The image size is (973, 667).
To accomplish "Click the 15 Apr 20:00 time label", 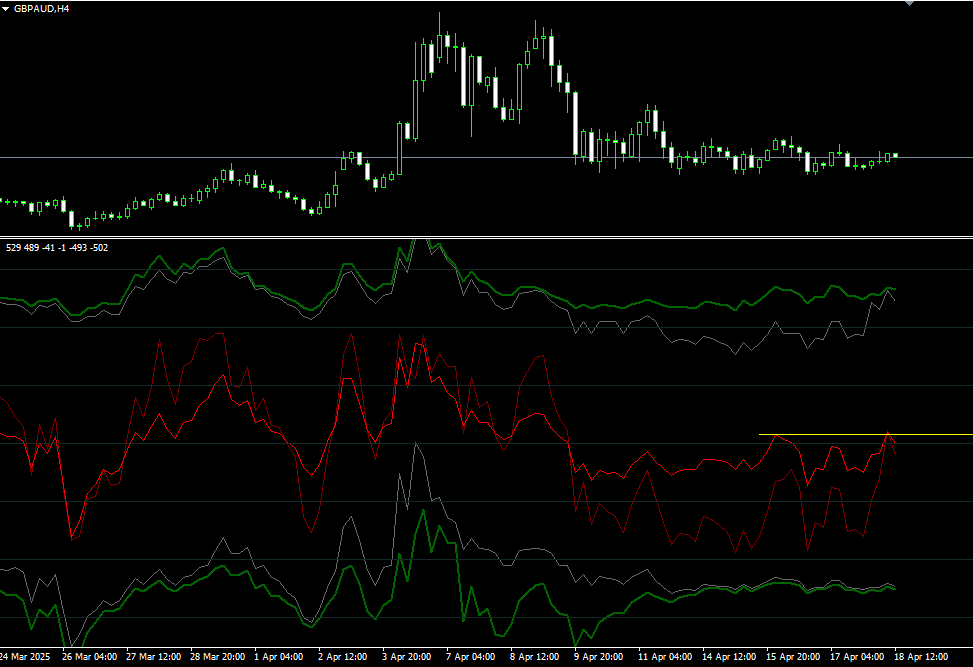I will (x=793, y=656).
